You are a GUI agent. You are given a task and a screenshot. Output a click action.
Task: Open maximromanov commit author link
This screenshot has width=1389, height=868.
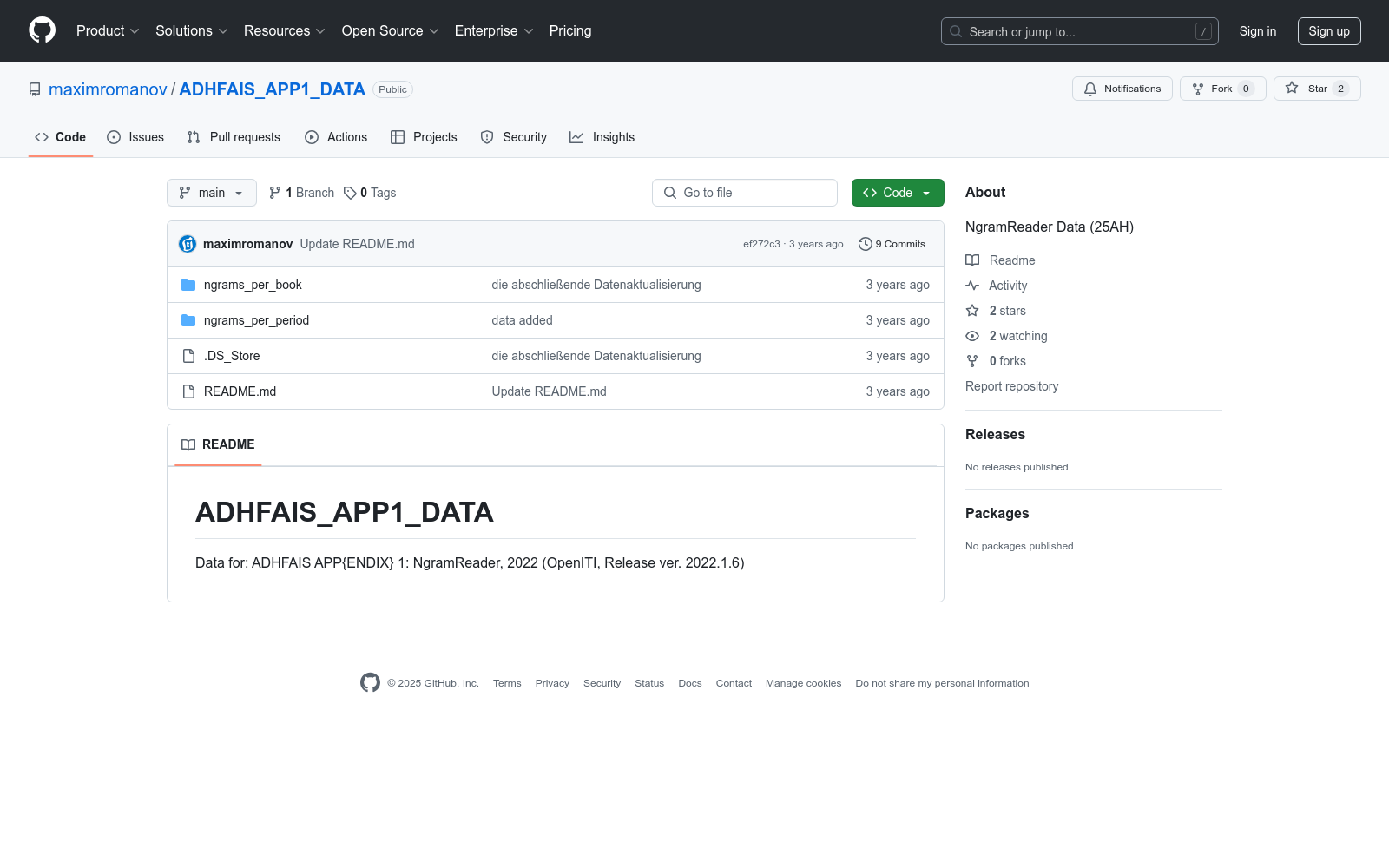248,244
